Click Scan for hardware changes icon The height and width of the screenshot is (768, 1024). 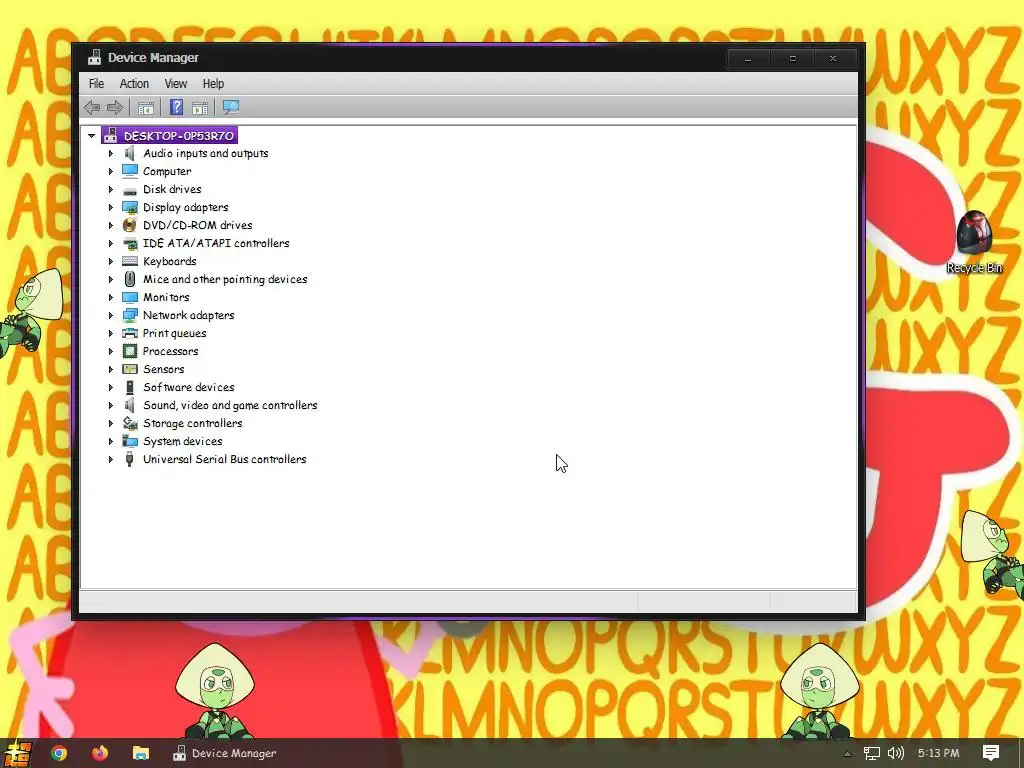click(231, 107)
